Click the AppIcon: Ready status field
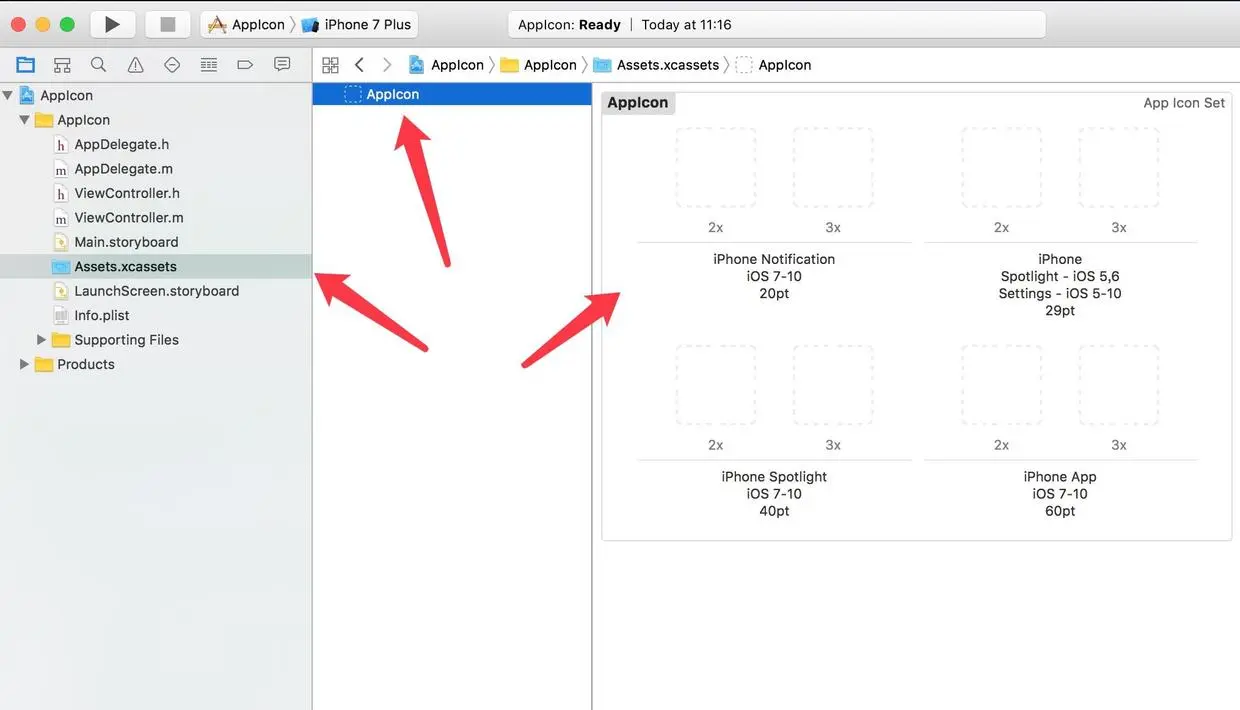The height and width of the screenshot is (710, 1240). tap(776, 24)
